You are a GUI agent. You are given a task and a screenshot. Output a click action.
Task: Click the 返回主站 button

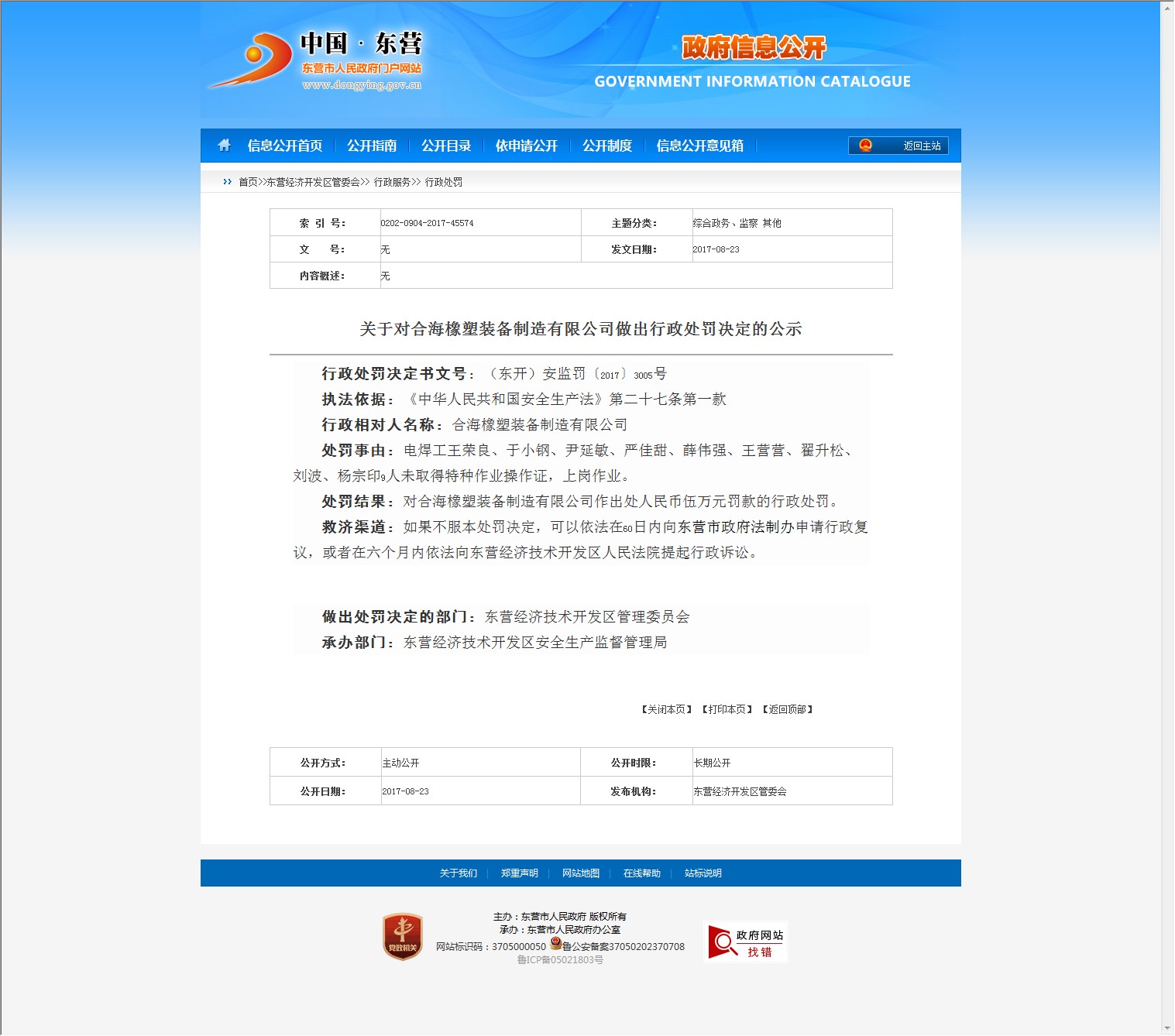point(921,146)
